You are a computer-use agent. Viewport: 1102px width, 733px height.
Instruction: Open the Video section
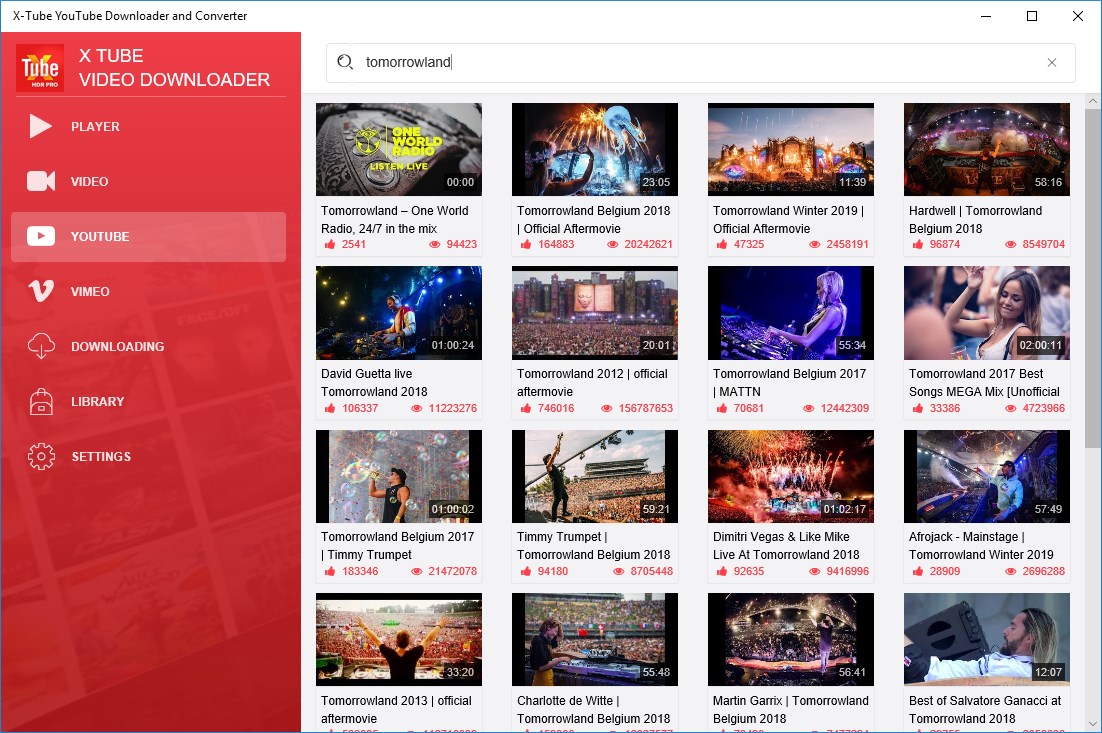click(x=148, y=181)
